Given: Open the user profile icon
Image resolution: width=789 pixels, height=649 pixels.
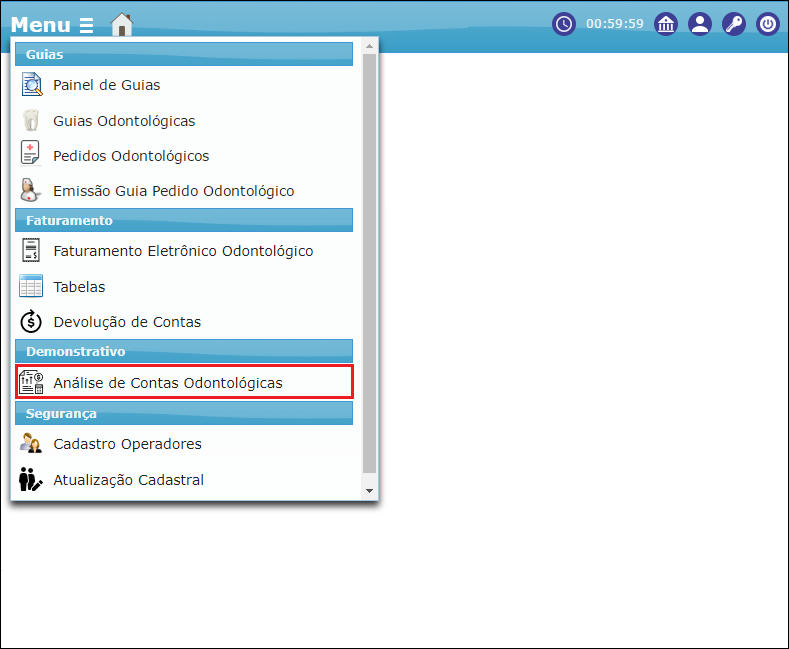Looking at the screenshot, I should 700,24.
